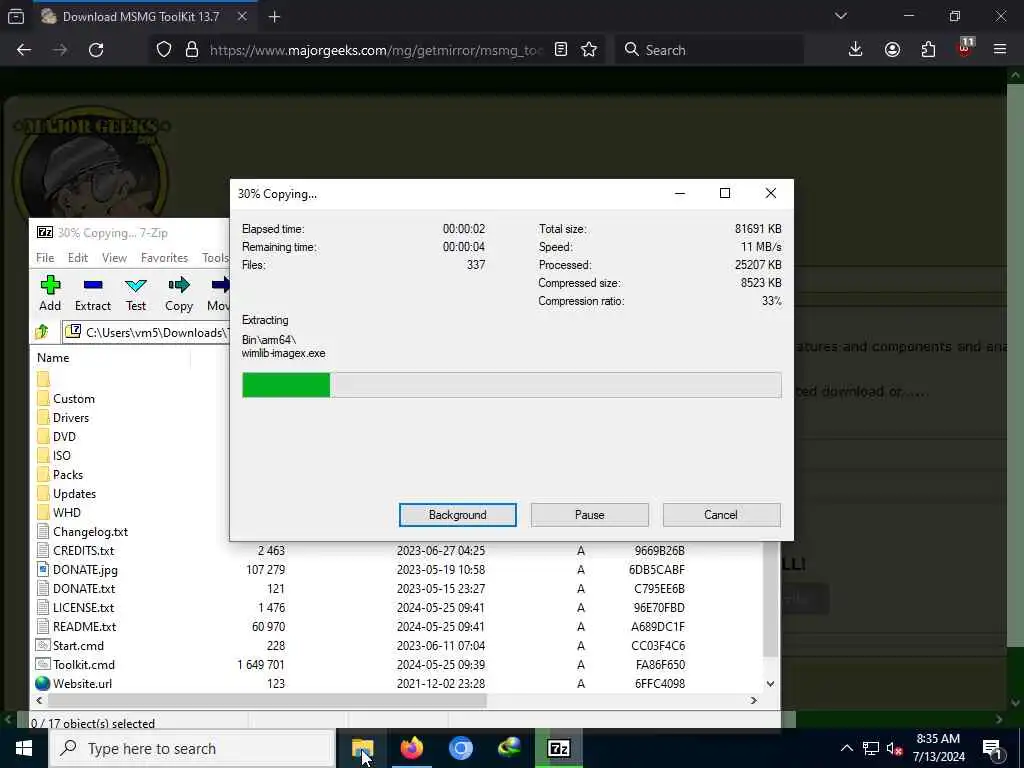The height and width of the screenshot is (768, 1024).
Task: Pause the copying operation
Action: (x=590, y=515)
